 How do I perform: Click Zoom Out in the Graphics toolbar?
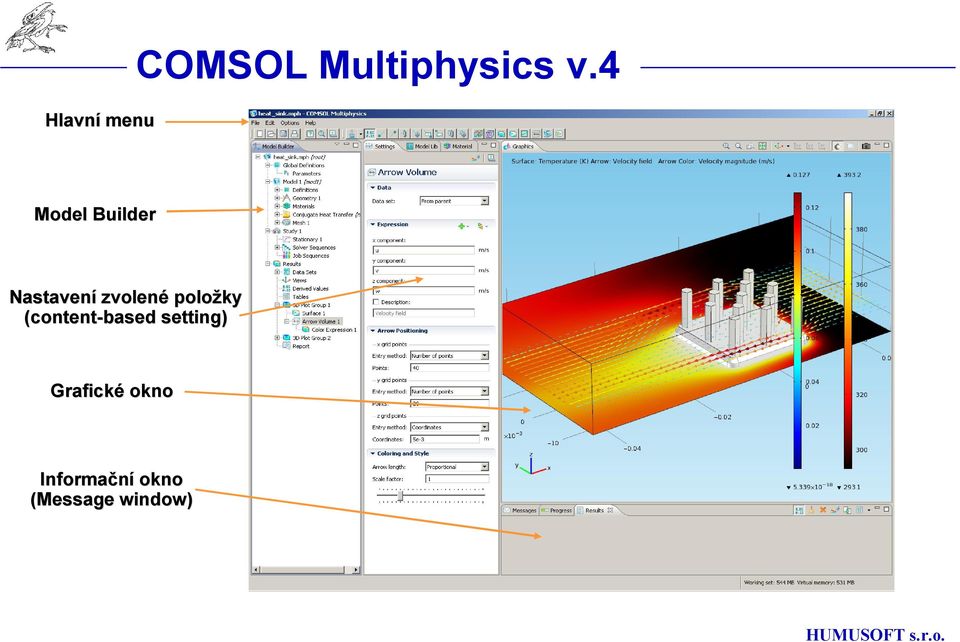point(738,146)
